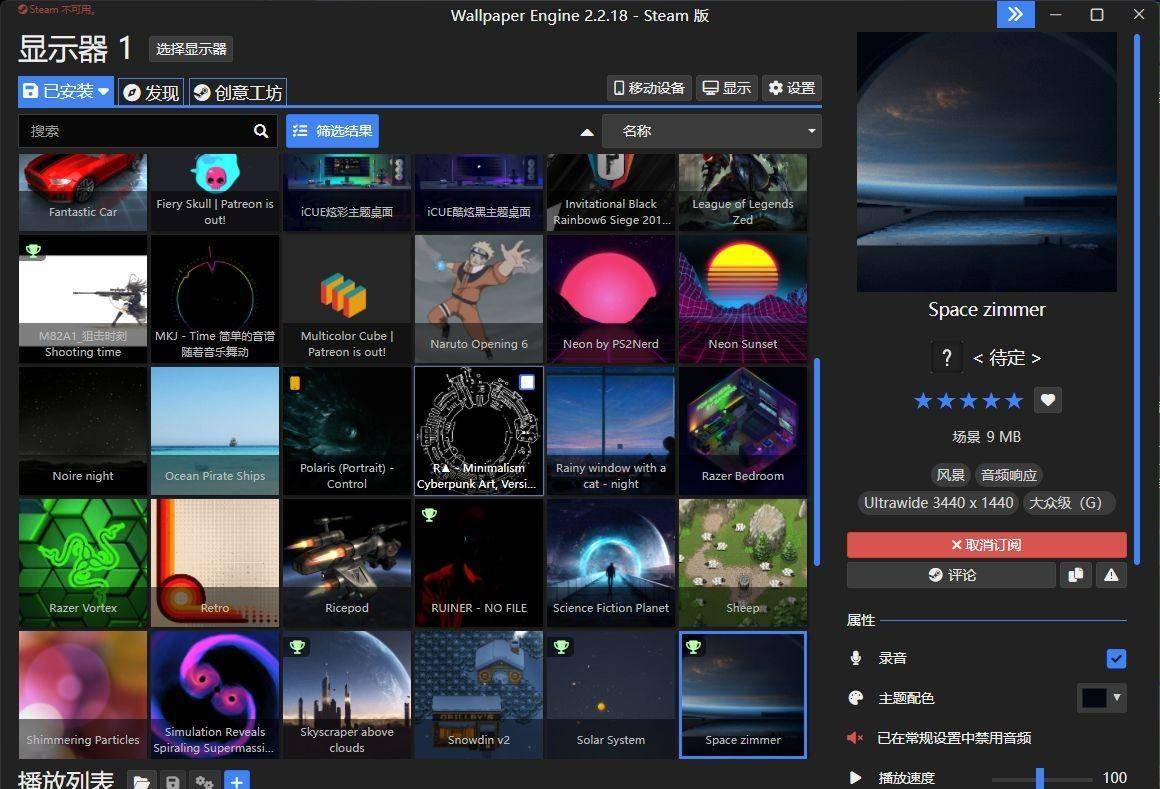
Task: Click the question mark rating icon
Action: [x=946, y=358]
